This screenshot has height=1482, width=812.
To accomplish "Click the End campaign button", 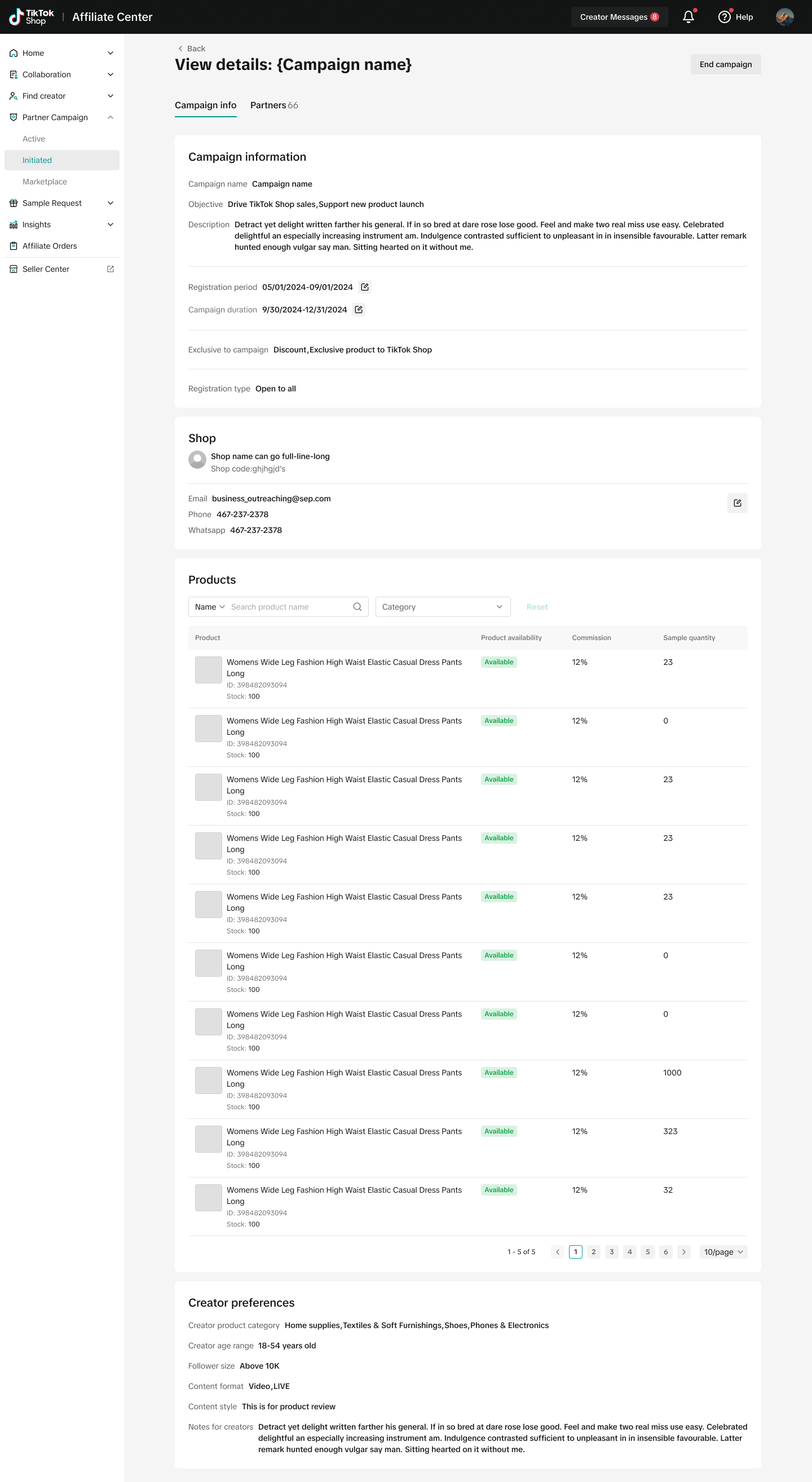I will [725, 64].
